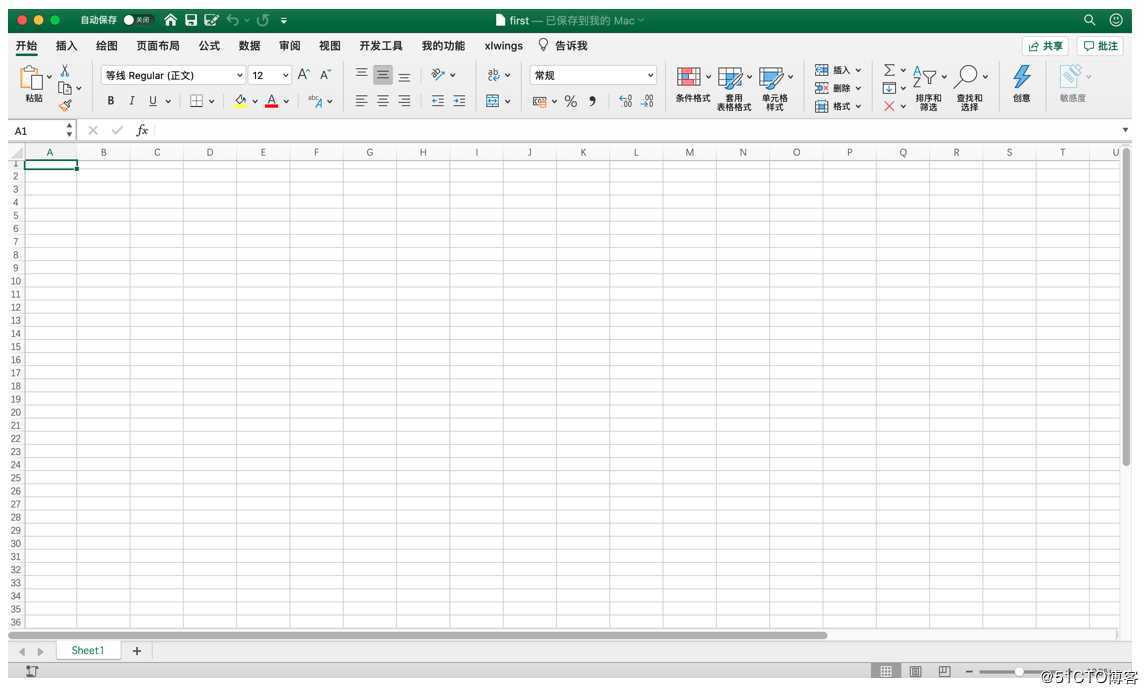Image resolution: width=1148 pixels, height=694 pixels.
Task: Click the Wrap Text icon
Action: (493, 75)
